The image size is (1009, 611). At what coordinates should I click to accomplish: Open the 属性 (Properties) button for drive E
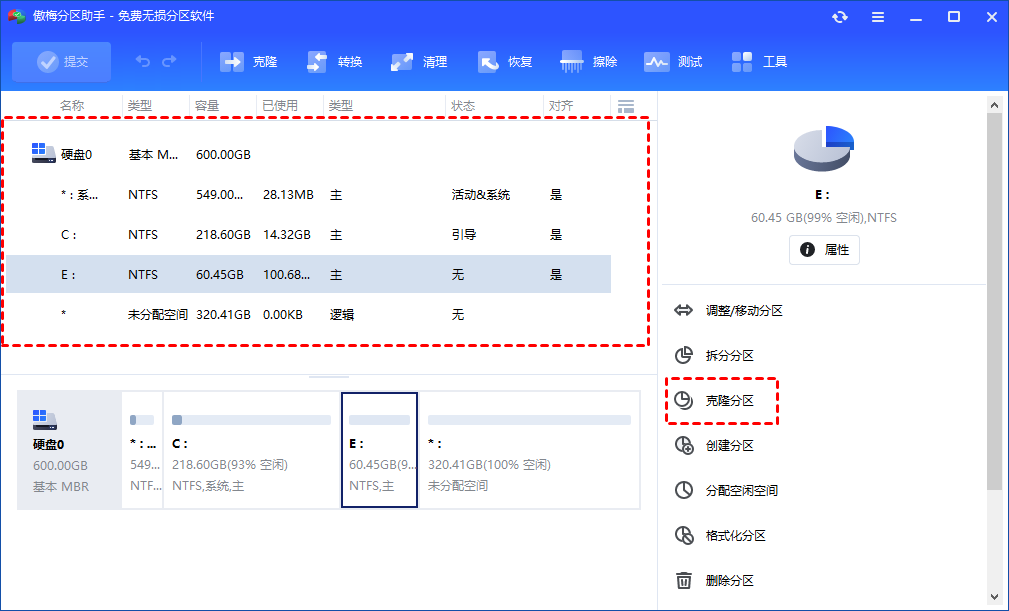coord(824,250)
